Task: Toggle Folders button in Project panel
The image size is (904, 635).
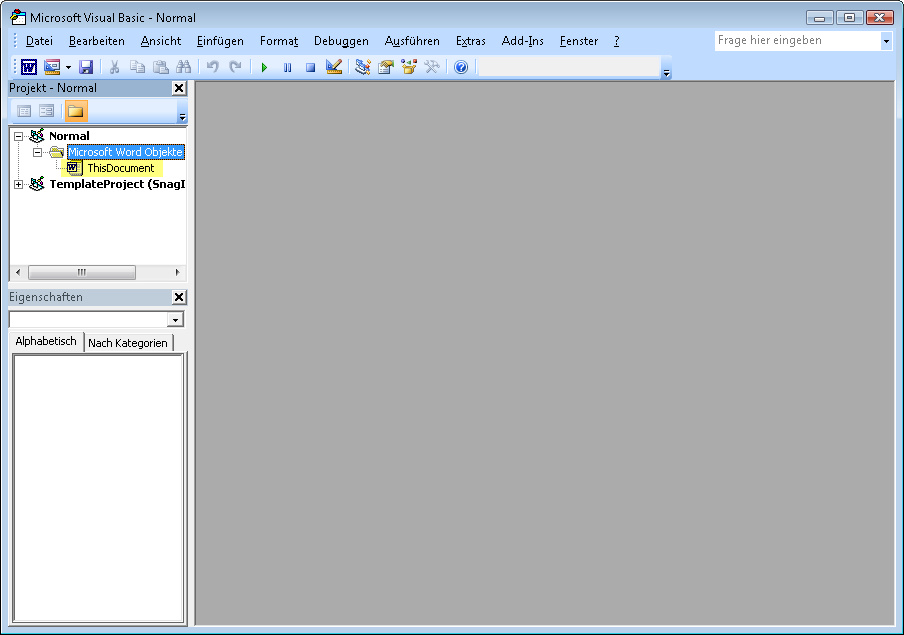Action: (76, 111)
